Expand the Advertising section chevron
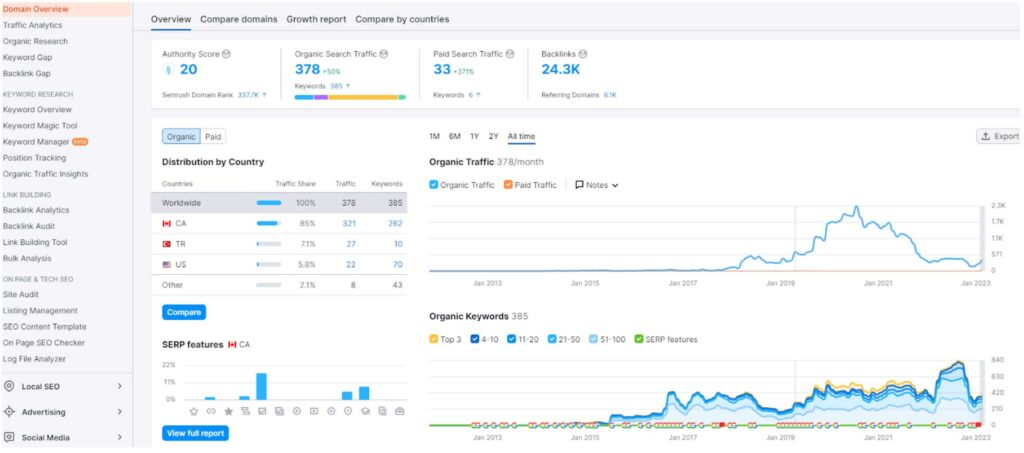Image resolution: width=1024 pixels, height=453 pixels. (120, 412)
